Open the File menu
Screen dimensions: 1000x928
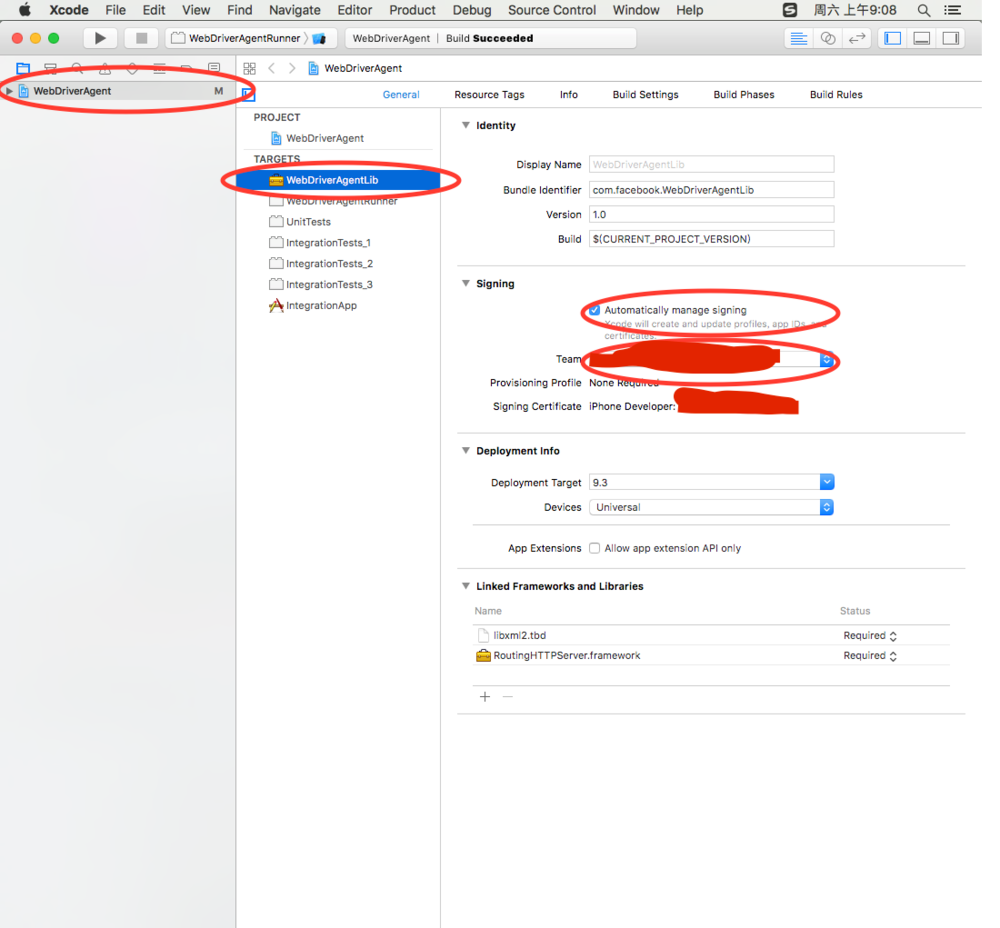pyautogui.click(x=115, y=10)
